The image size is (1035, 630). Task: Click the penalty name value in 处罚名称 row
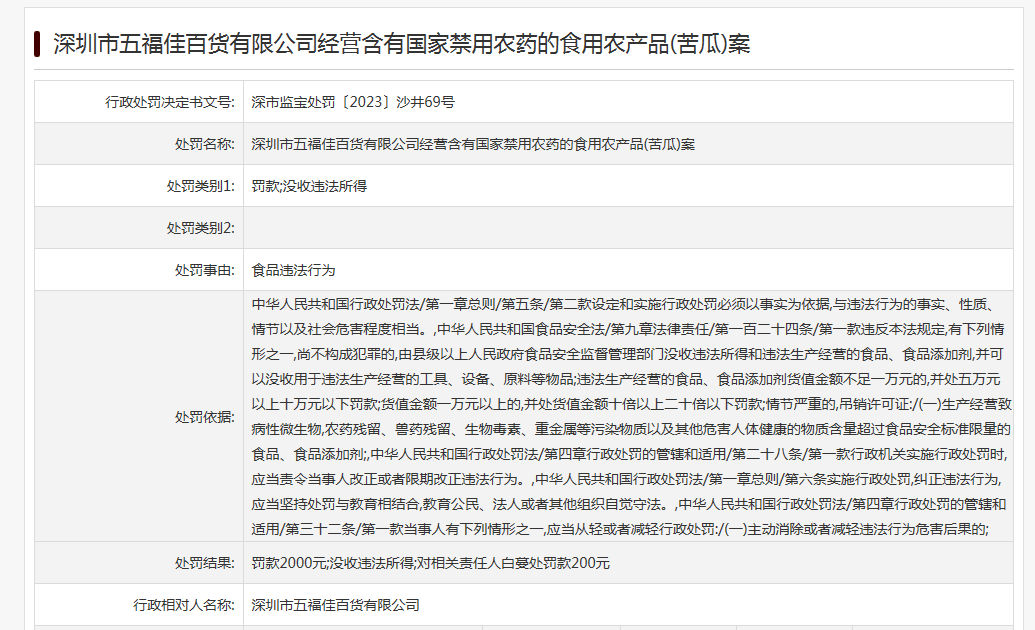pyautogui.click(x=473, y=144)
